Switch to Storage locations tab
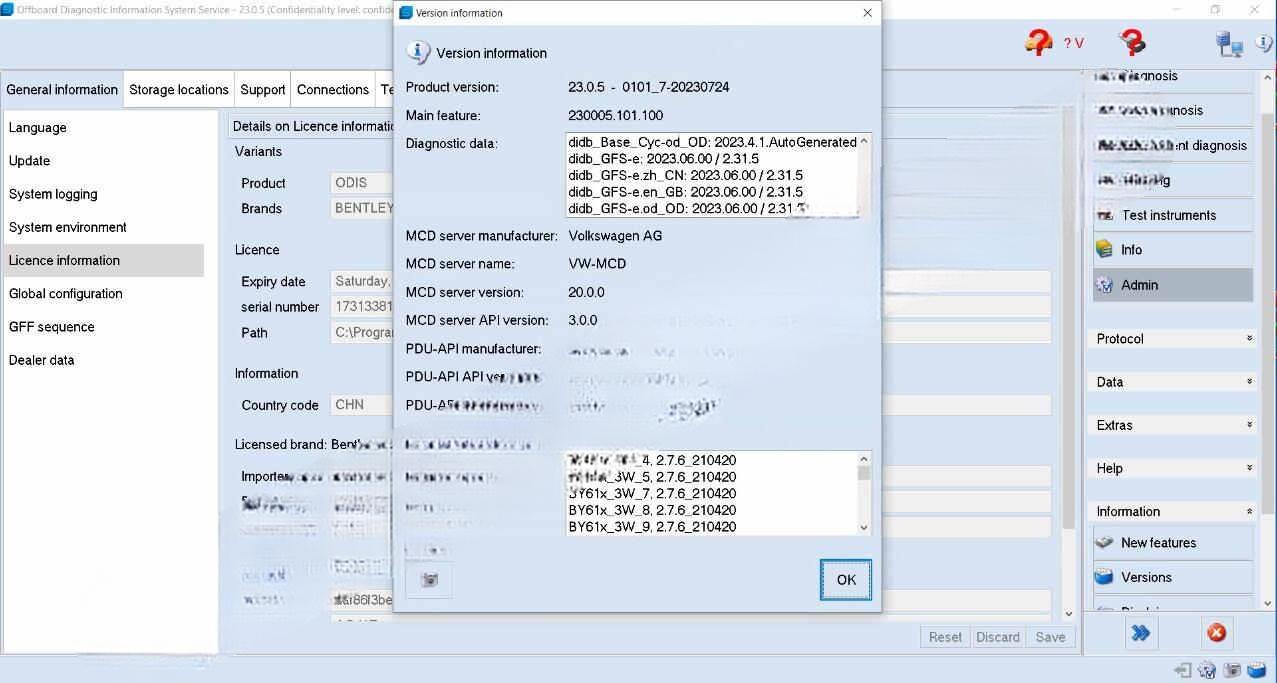Viewport: 1277px width, 683px height. click(x=179, y=89)
